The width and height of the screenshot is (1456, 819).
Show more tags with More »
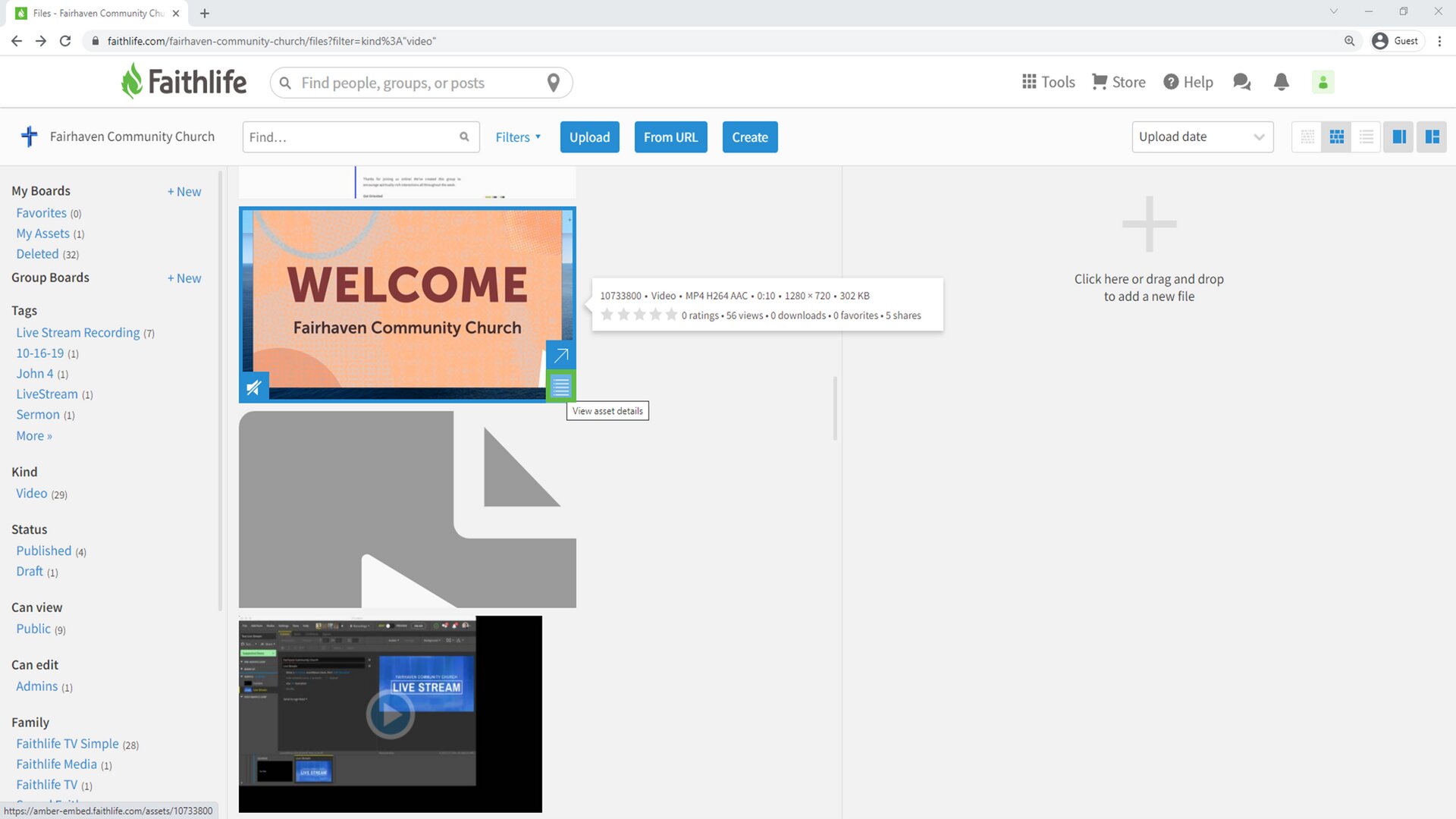point(34,435)
